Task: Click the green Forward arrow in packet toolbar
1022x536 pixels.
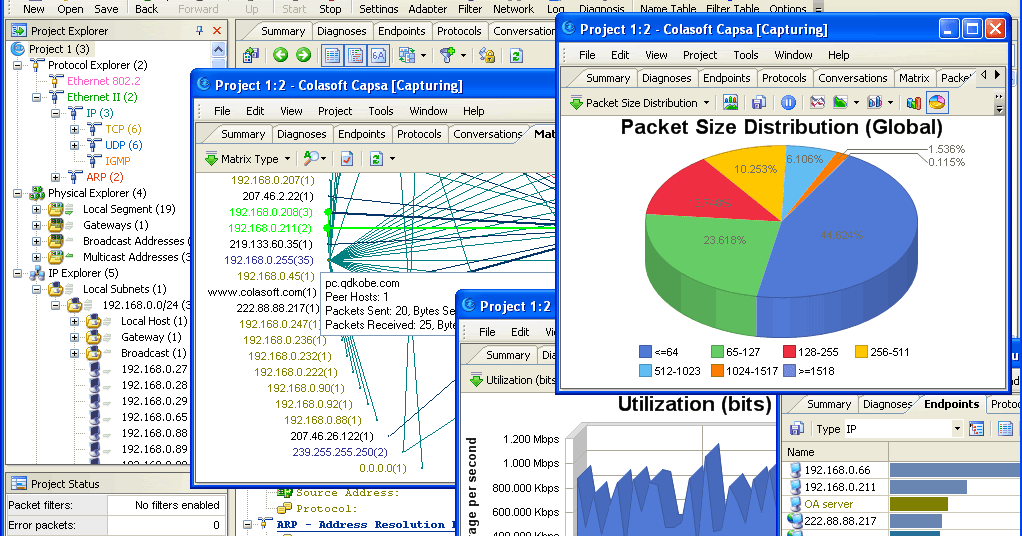Action: (x=303, y=55)
